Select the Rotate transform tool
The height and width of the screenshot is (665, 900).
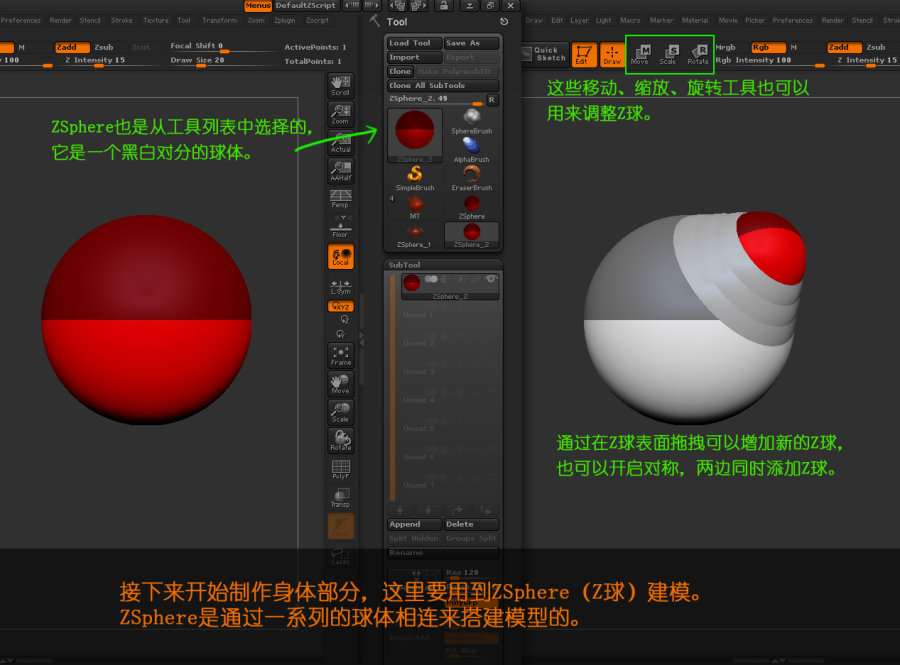[697, 55]
